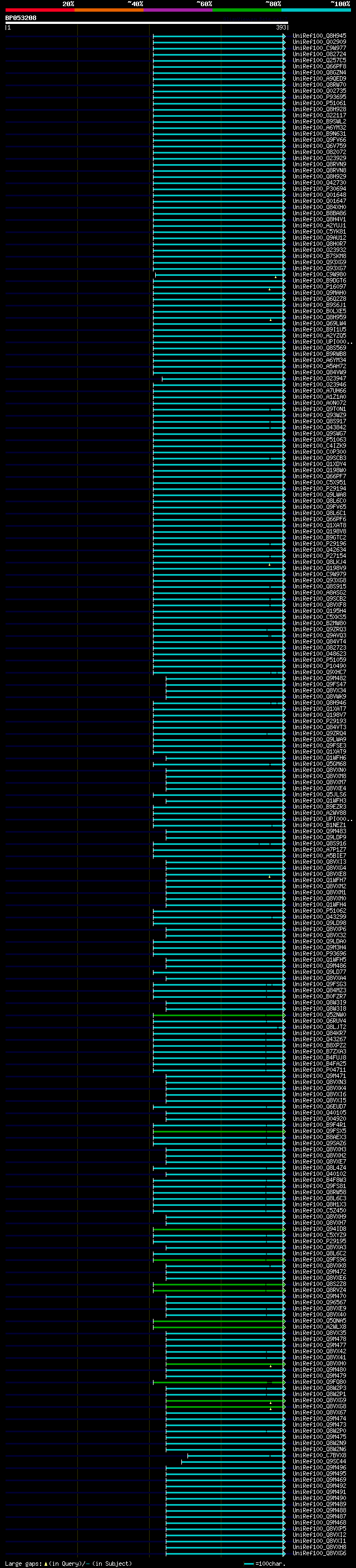356x1568 pixels.
Task: Click the alignment bar of UniRef100_Q9M482
Action: click(225, 678)
